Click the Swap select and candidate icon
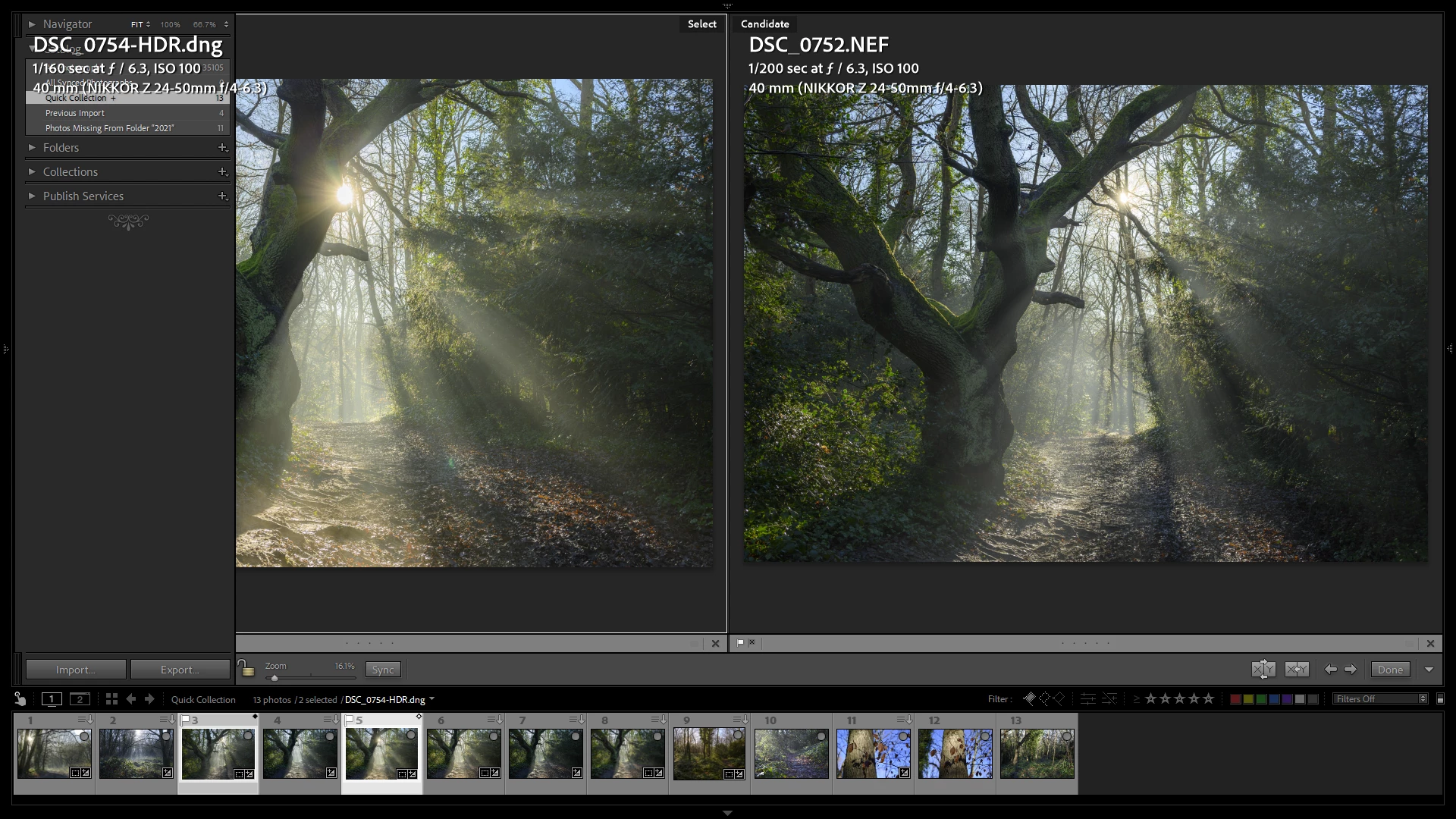The height and width of the screenshot is (819, 1456). click(1263, 670)
